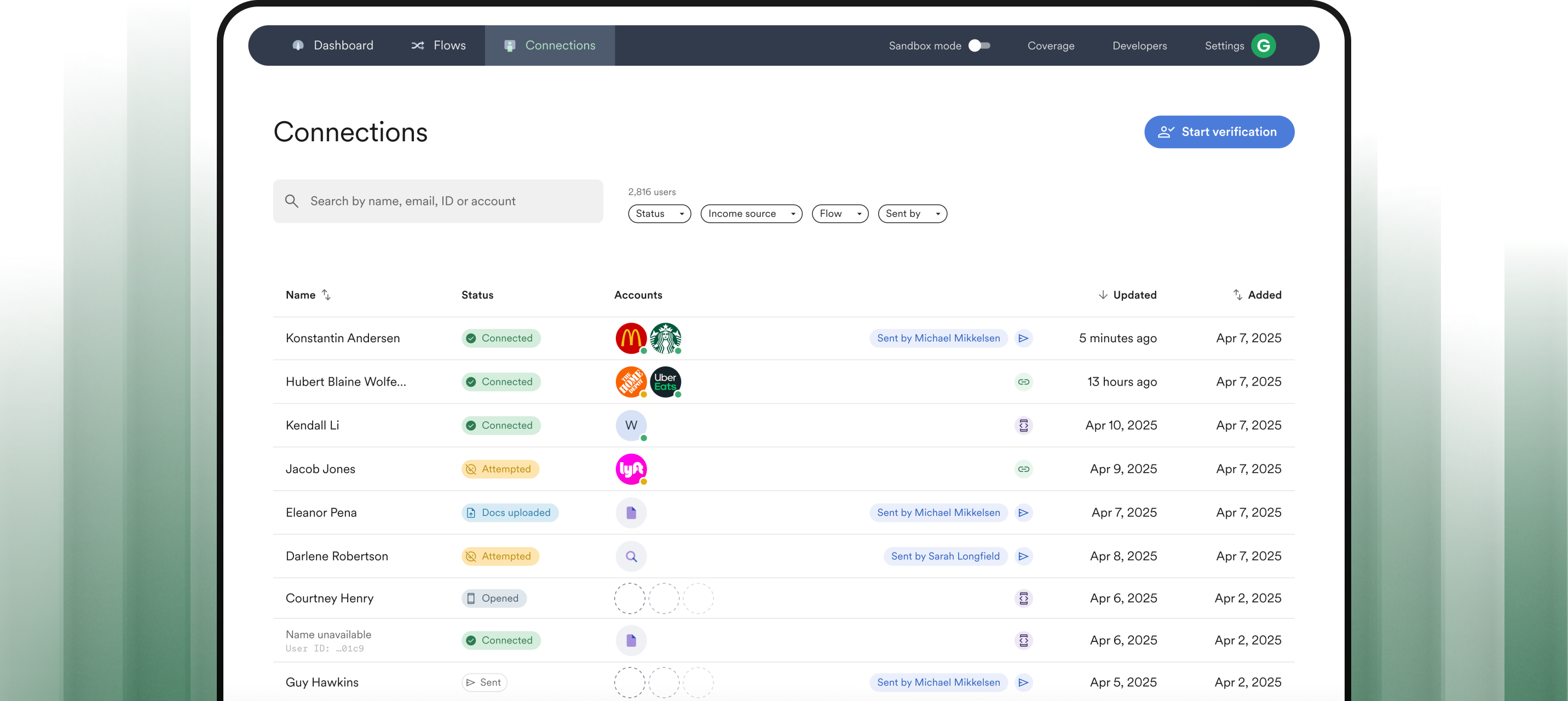Click the Starbucks account icon
Image resolution: width=1568 pixels, height=701 pixels.
tap(665, 338)
